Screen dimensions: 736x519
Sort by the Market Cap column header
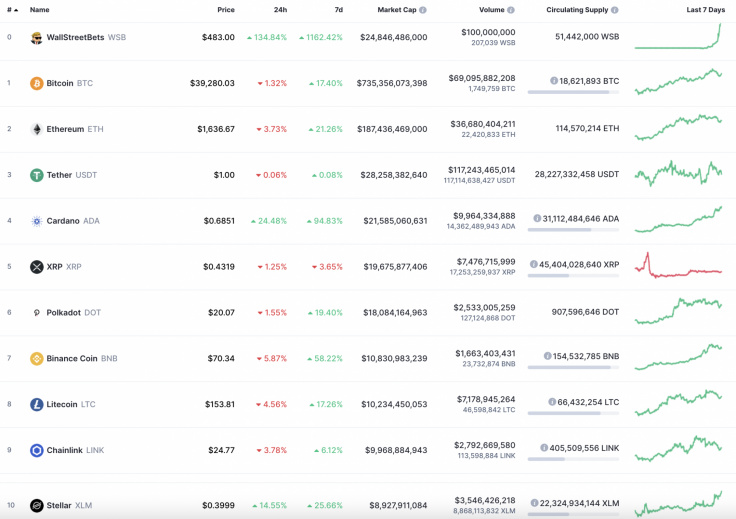(x=397, y=10)
